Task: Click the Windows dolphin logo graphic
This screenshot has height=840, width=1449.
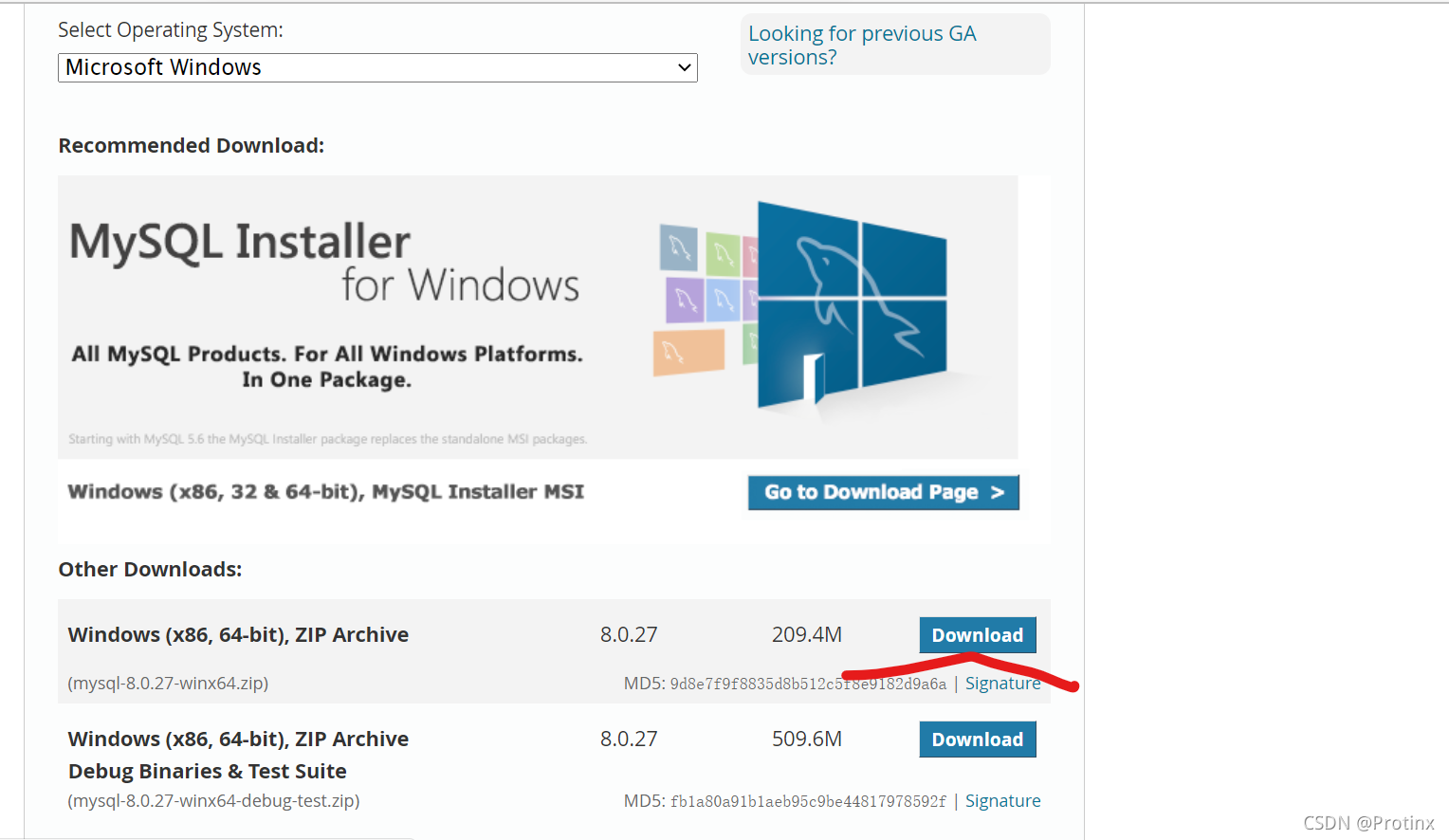Action: tap(852, 304)
